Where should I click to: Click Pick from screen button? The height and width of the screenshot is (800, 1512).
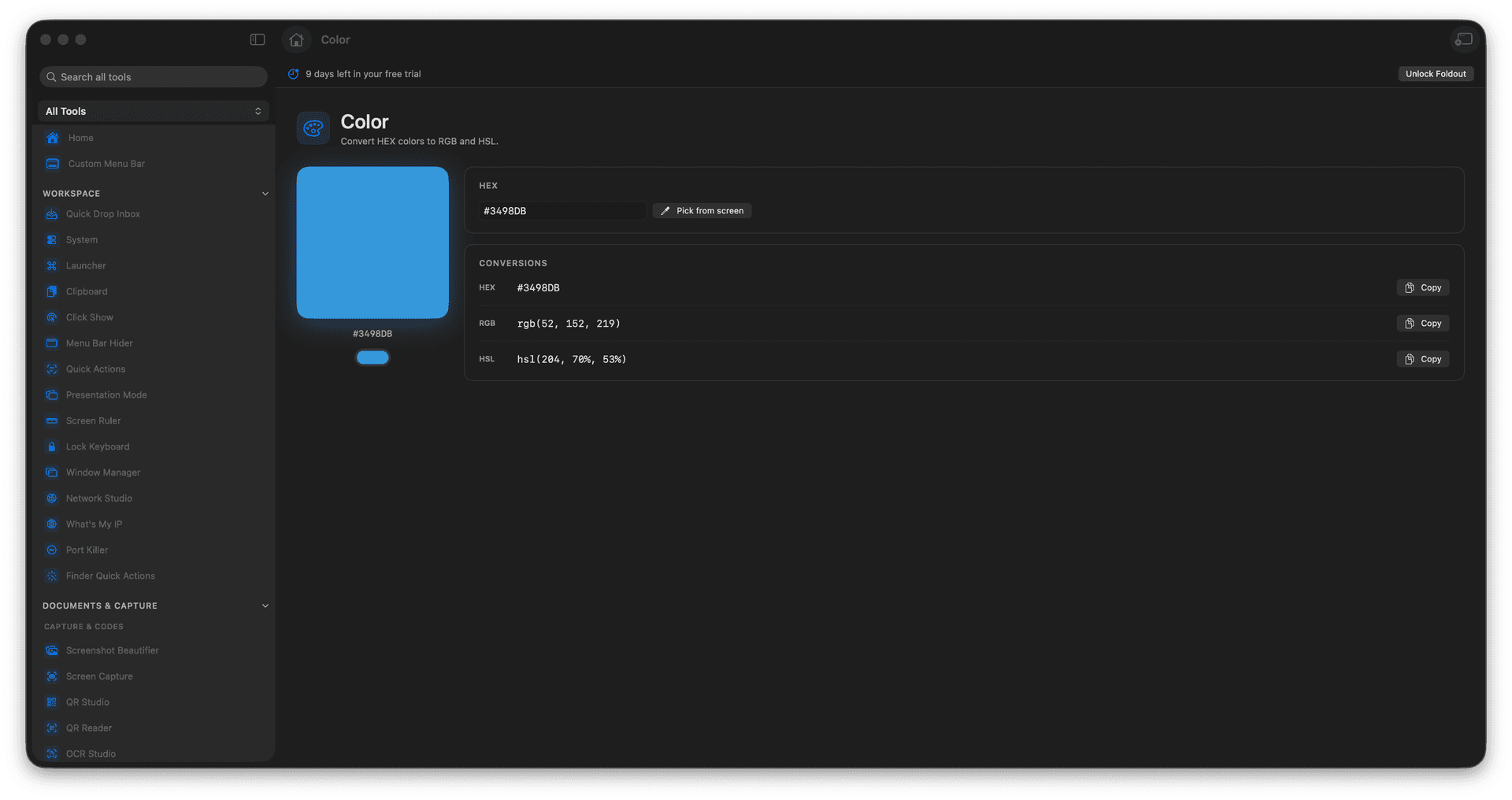tap(702, 211)
